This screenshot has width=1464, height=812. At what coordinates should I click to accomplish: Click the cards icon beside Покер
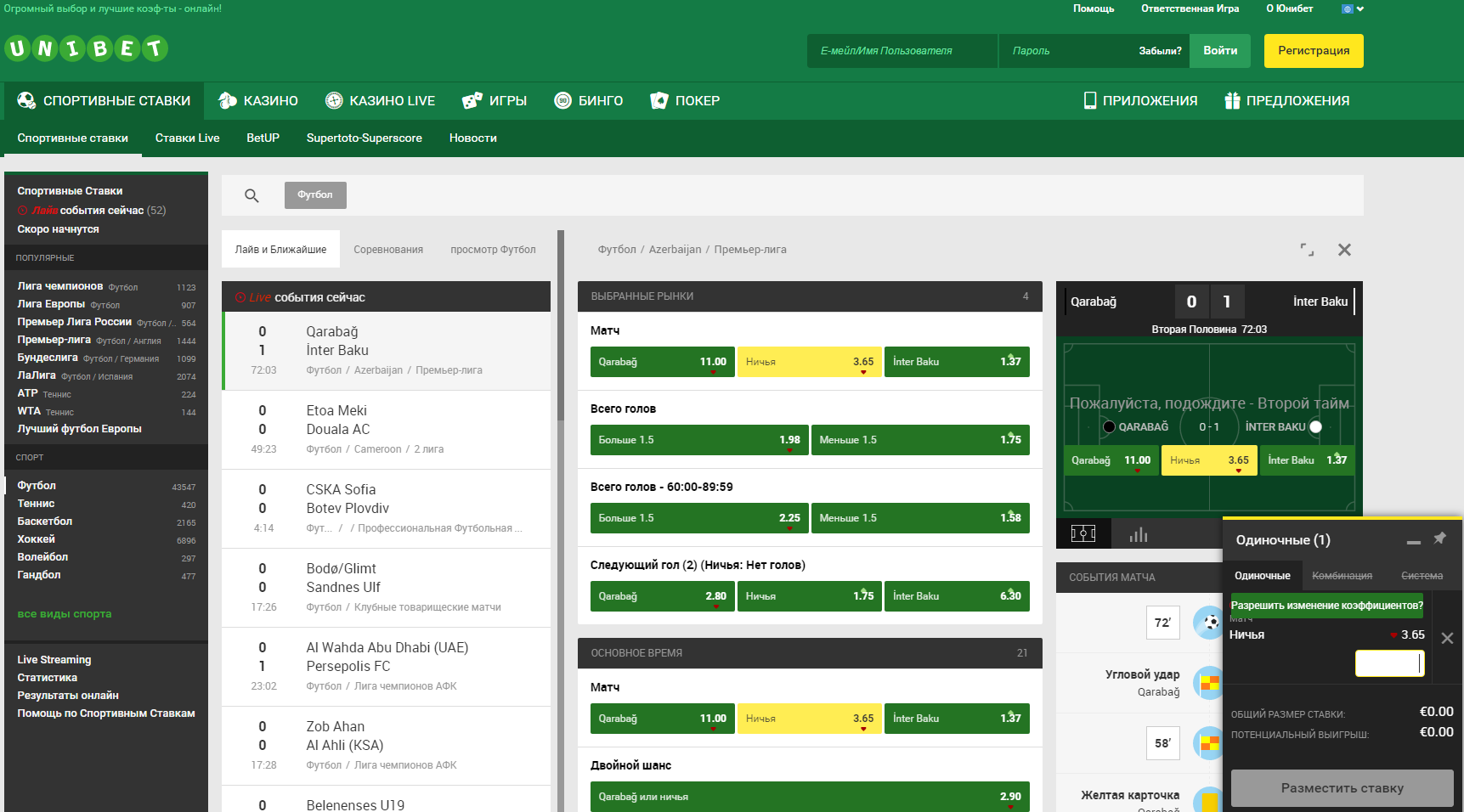659,100
